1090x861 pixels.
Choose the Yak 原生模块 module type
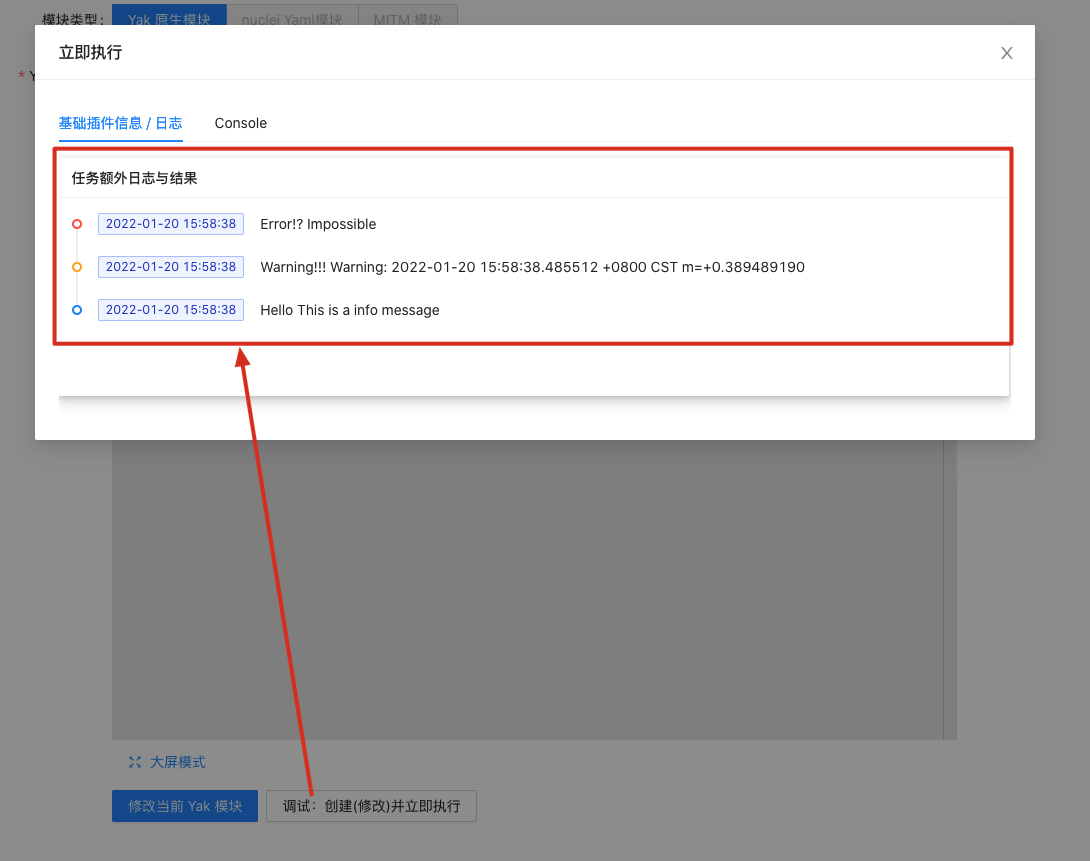169,18
